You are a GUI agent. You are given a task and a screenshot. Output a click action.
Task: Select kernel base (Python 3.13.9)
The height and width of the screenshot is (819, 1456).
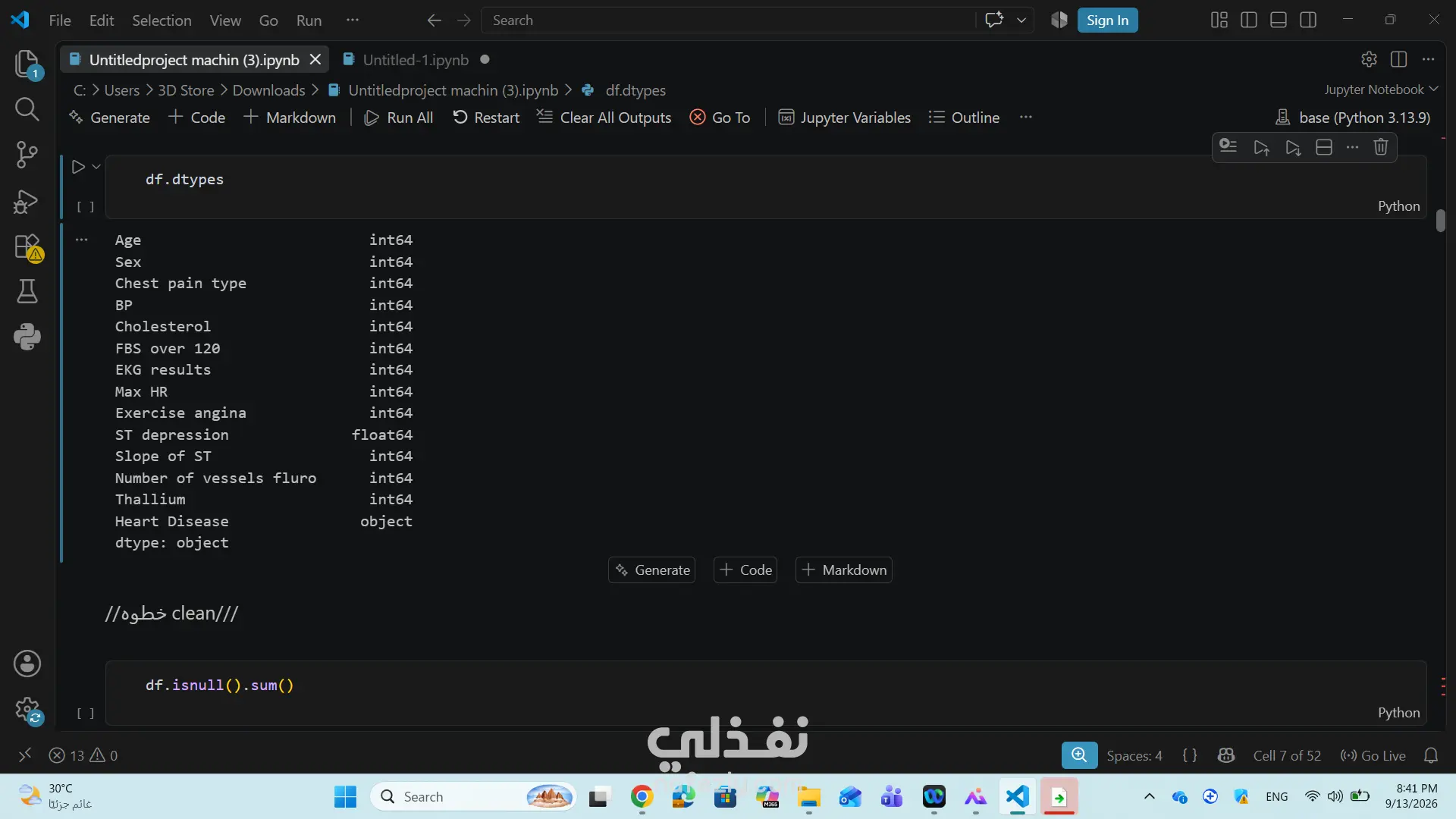point(1354,118)
